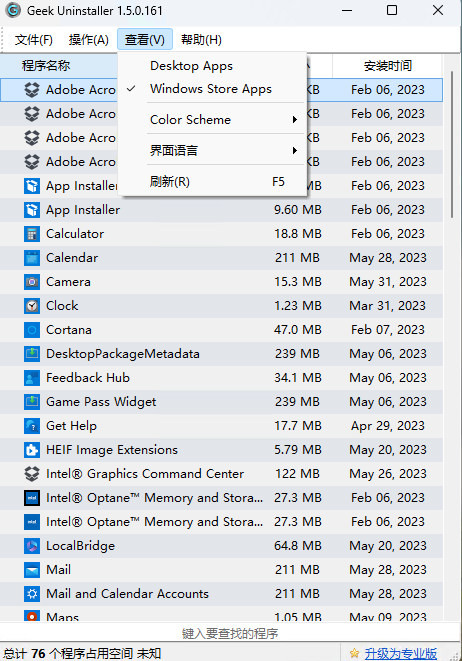The image size is (462, 661).
Task: Click the Calculator app icon
Action: click(32, 234)
